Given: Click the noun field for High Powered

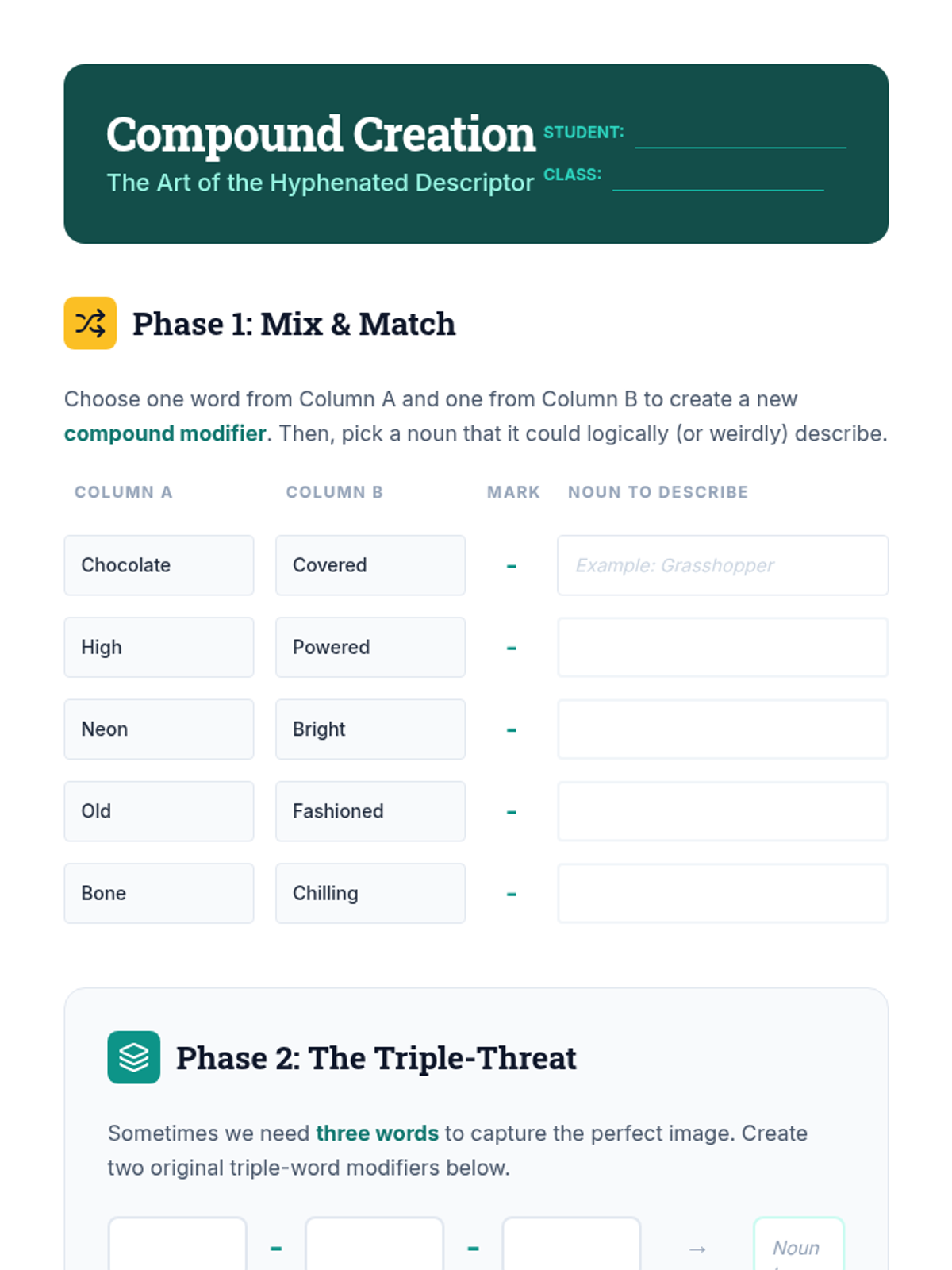Looking at the screenshot, I should coord(723,647).
